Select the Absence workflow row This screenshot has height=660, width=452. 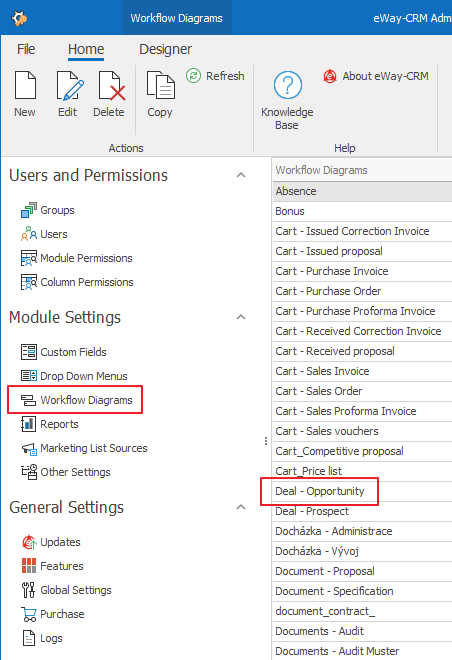(362, 191)
